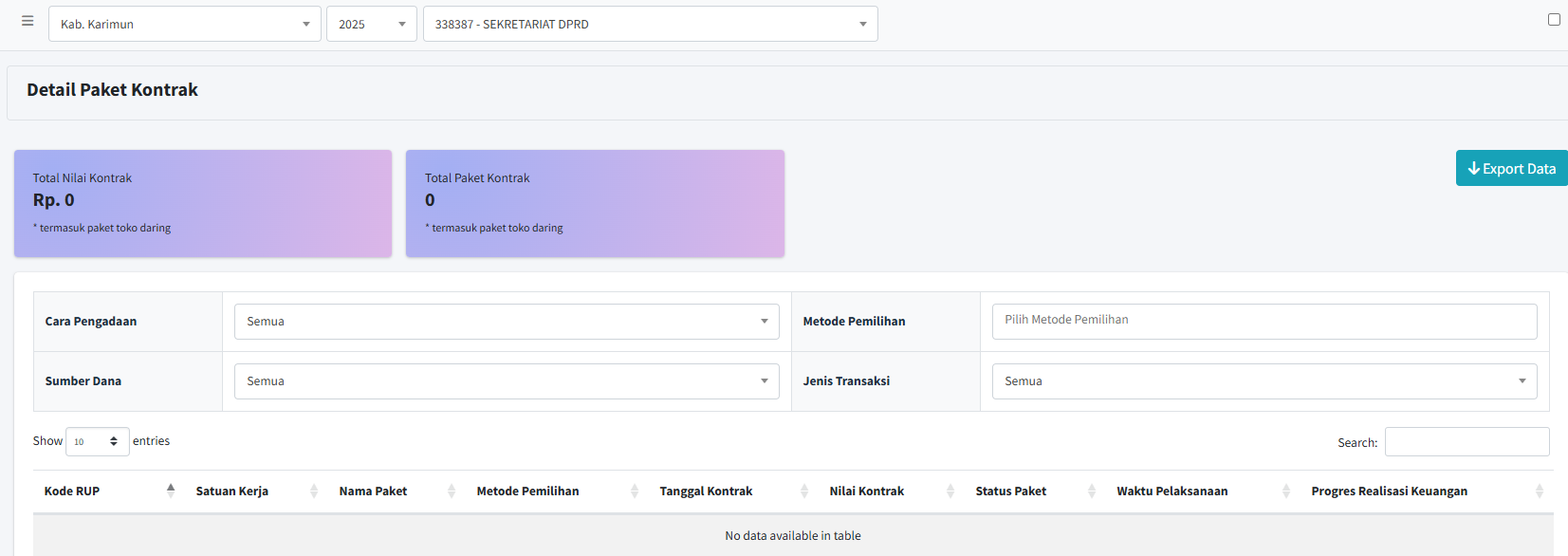Screen dimensions: 1568x556
Task: Click the Pilih Metode Pemilihan field
Action: pos(1264,321)
